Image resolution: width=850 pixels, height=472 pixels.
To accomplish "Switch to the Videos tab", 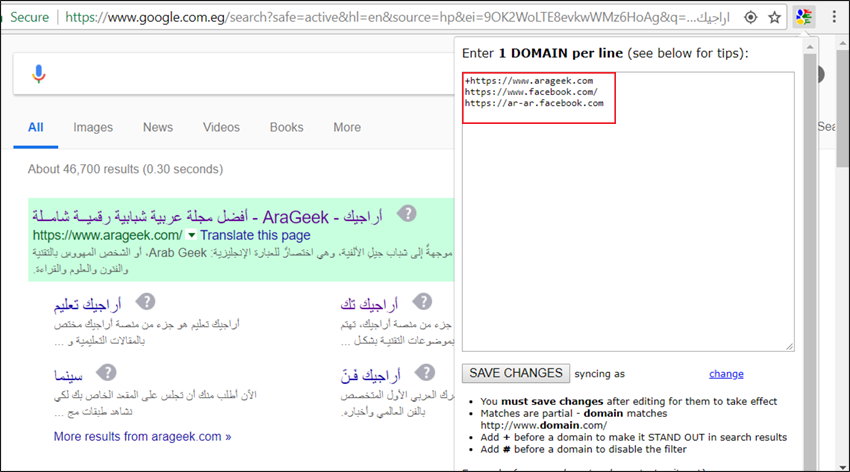I will [221, 127].
